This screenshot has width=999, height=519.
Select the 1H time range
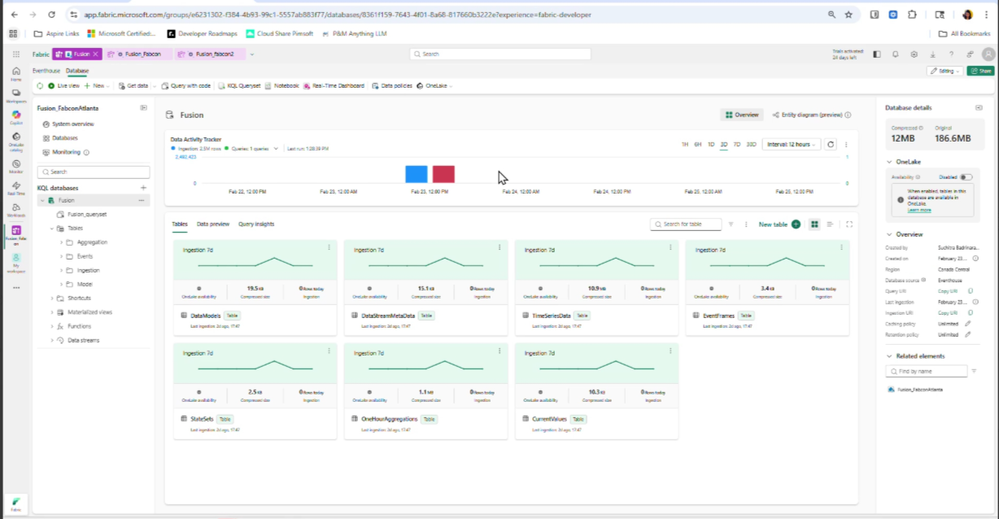[685, 145]
